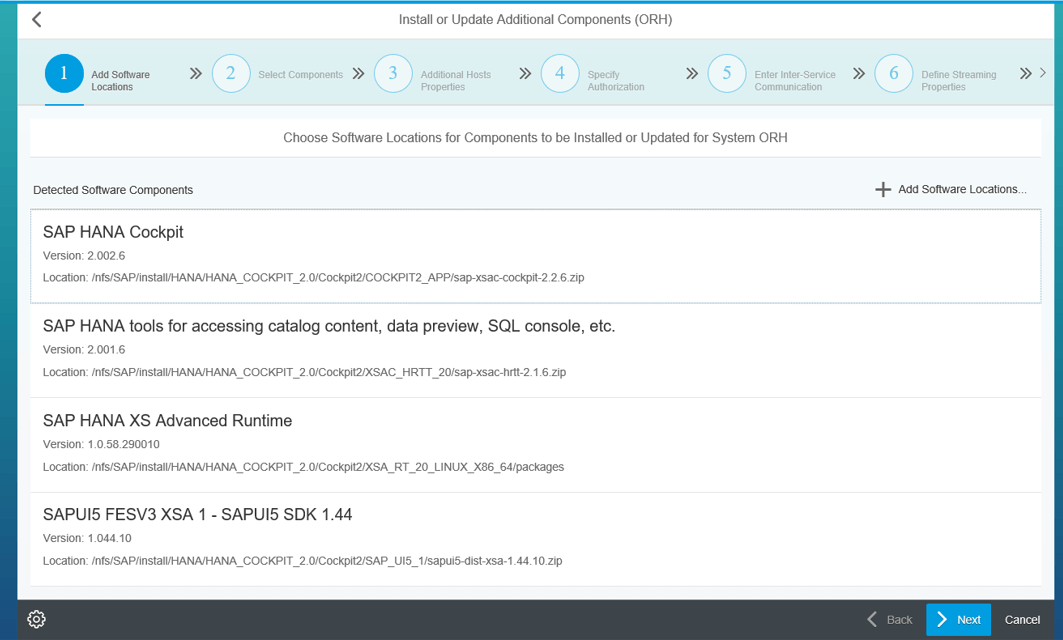Select SAP HANA tools for accessing catalog
This screenshot has width=1063, height=640.
click(x=536, y=351)
